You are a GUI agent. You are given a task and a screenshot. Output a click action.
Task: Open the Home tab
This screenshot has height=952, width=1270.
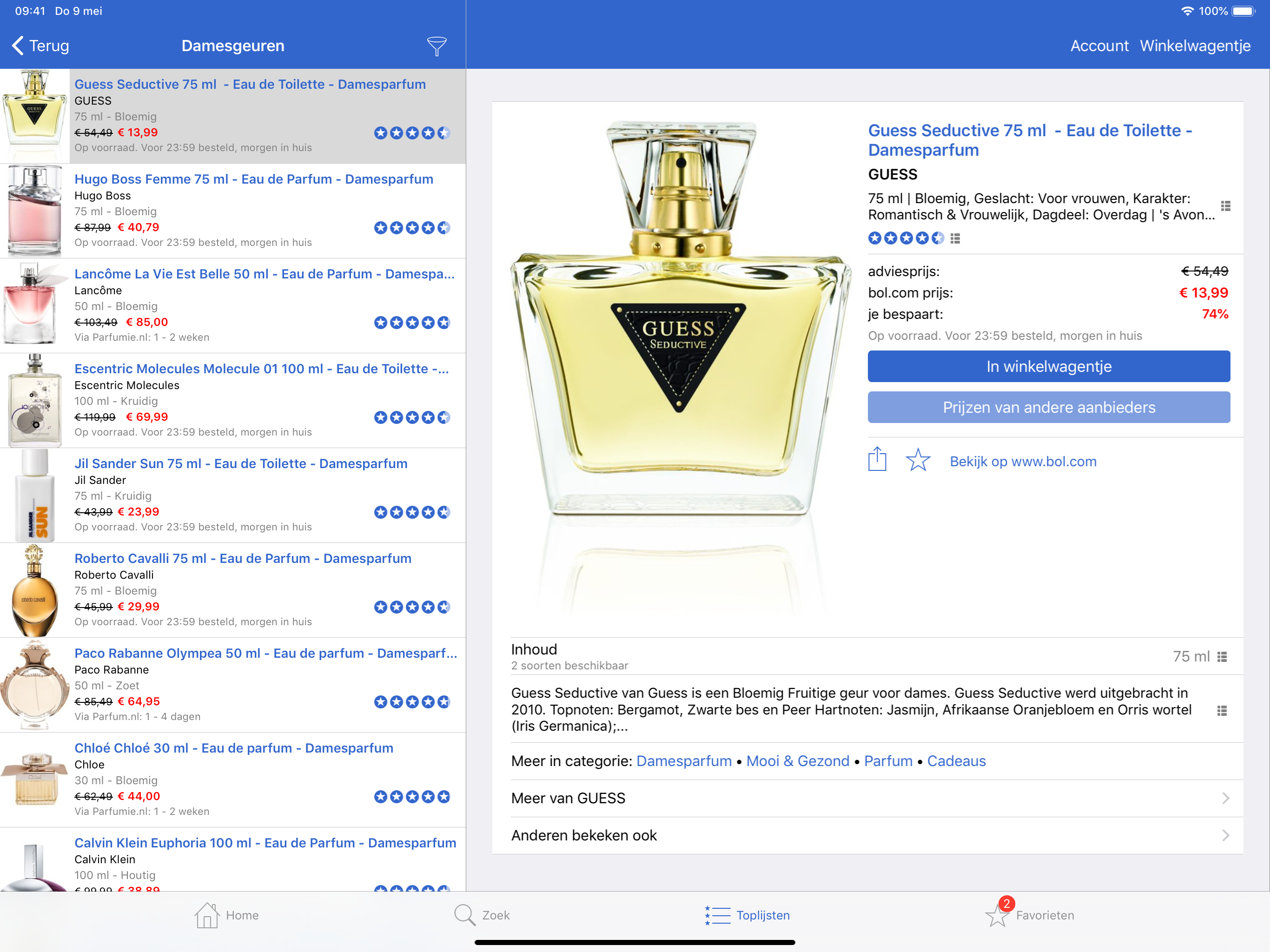[226, 915]
